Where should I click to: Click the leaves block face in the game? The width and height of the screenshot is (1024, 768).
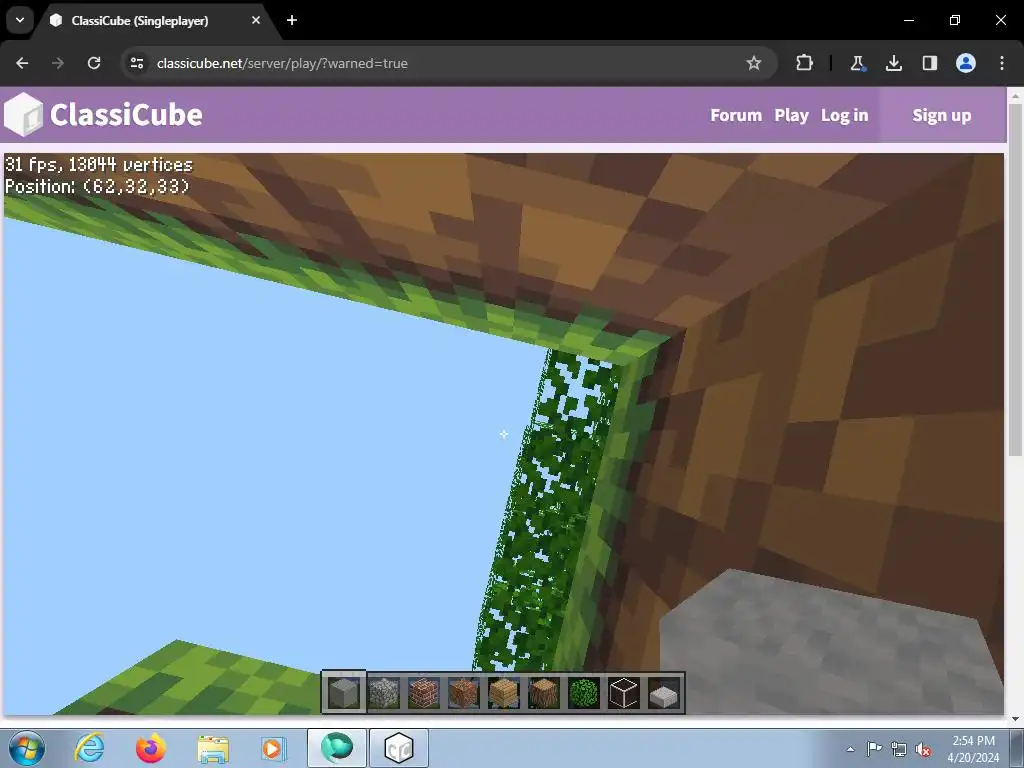pyautogui.click(x=549, y=509)
